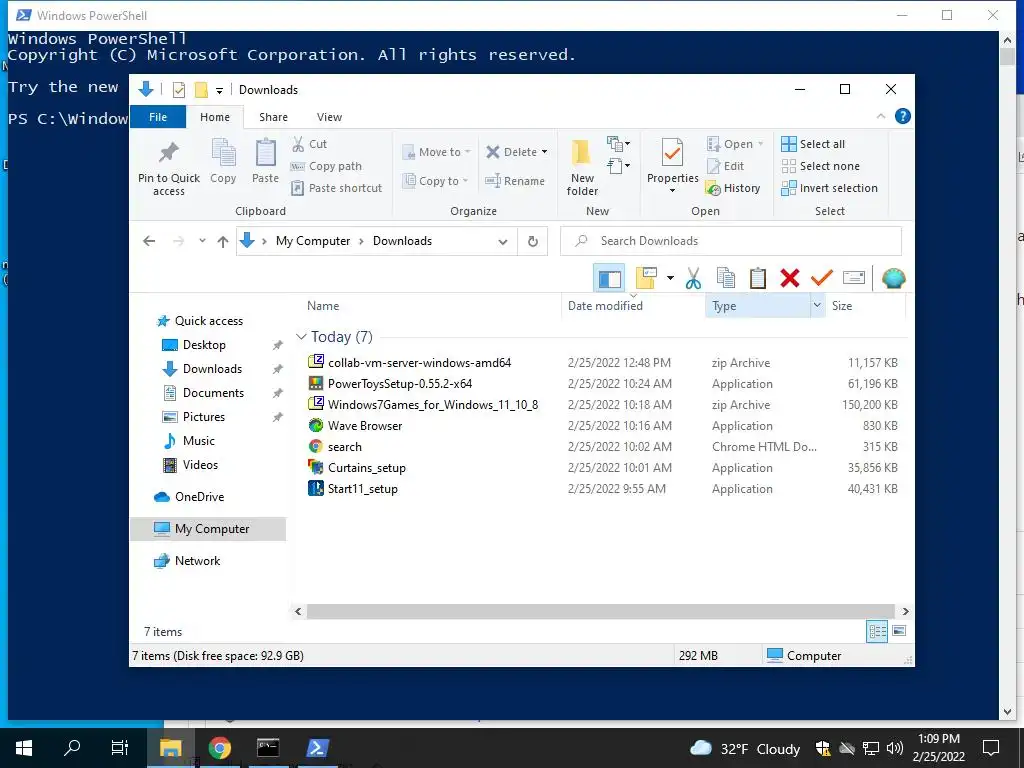1024x768 pixels.
Task: Open the Windows Start menu
Action: point(24,748)
